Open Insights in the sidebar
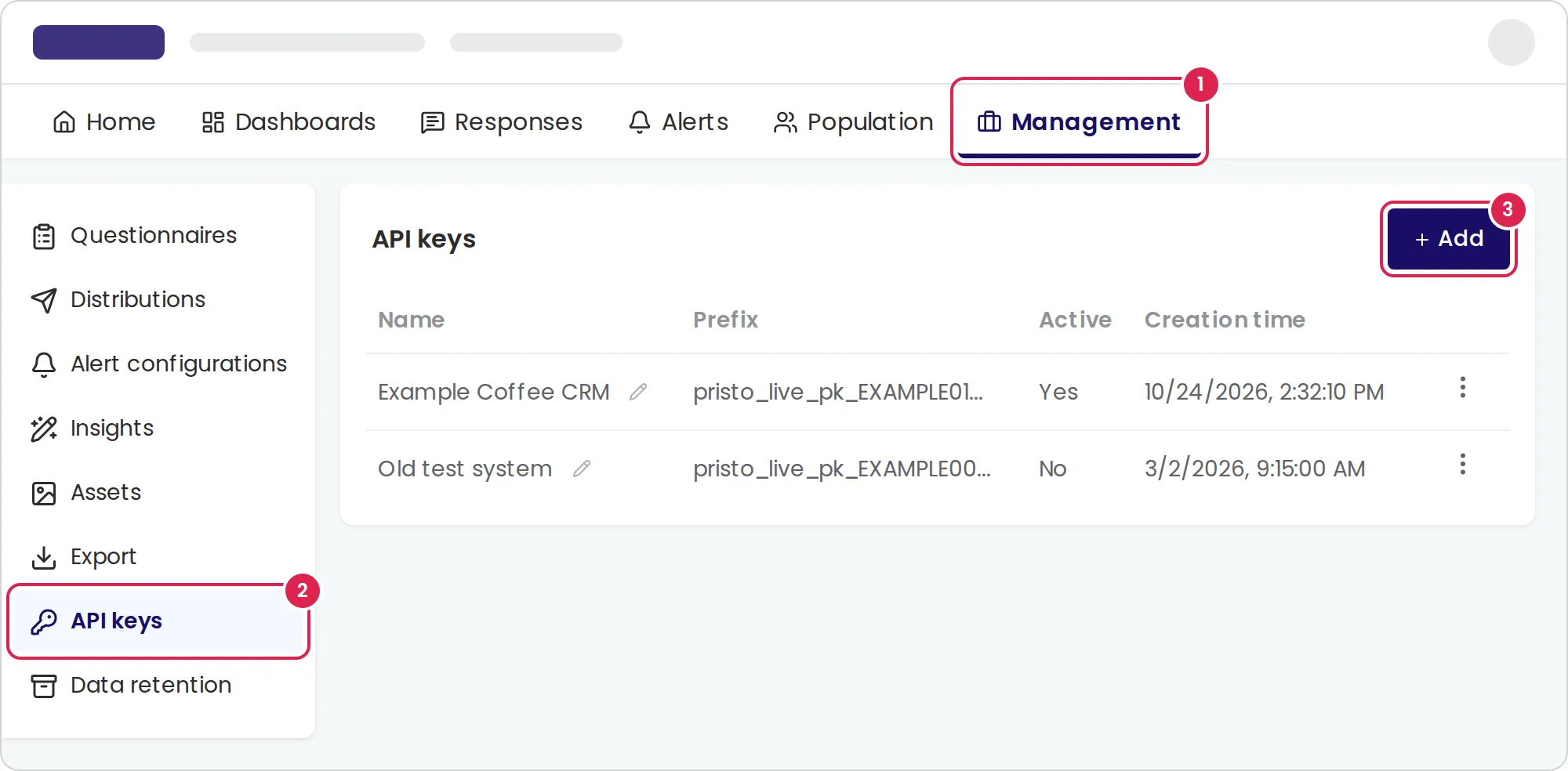1568x771 pixels. click(158, 429)
